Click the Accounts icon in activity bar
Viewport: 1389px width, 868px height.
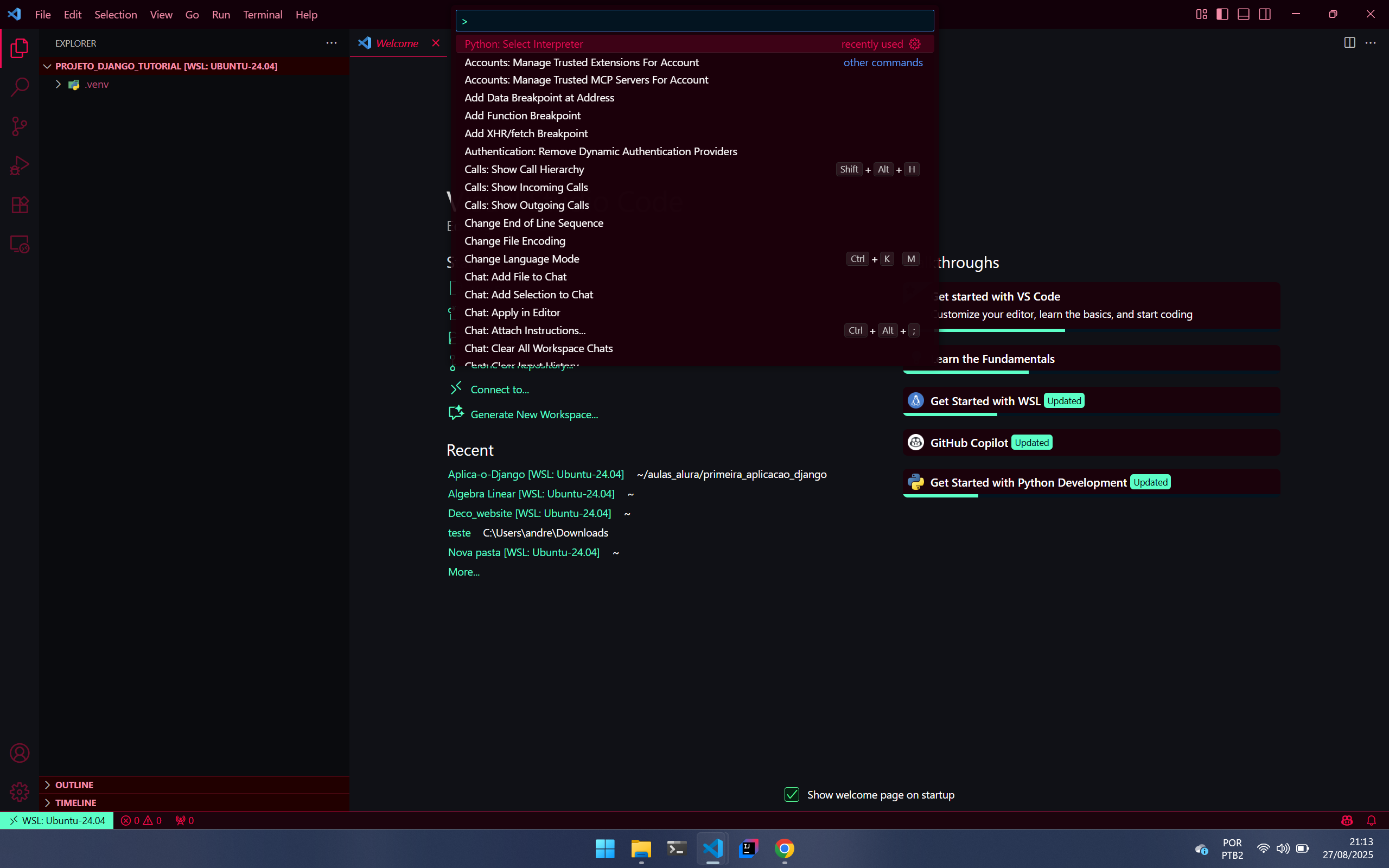coord(20,752)
